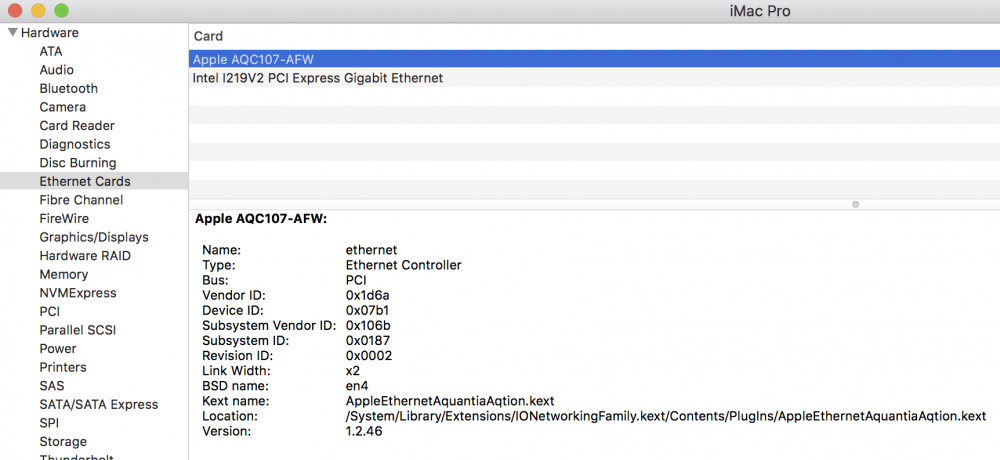This screenshot has width=1000, height=460.
Task: Click the Link Width value x2
Action: (x=353, y=371)
